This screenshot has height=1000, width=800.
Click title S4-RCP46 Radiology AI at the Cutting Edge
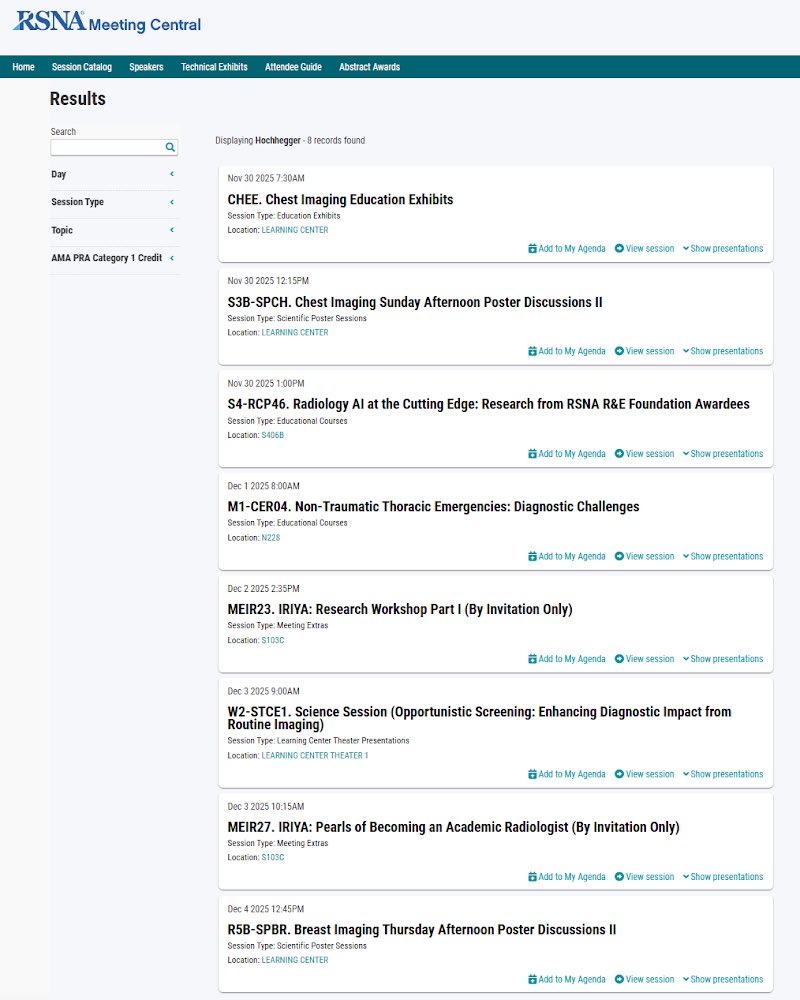click(489, 404)
